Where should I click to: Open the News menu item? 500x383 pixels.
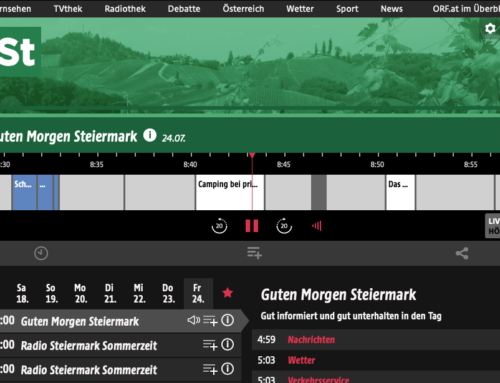tap(392, 9)
